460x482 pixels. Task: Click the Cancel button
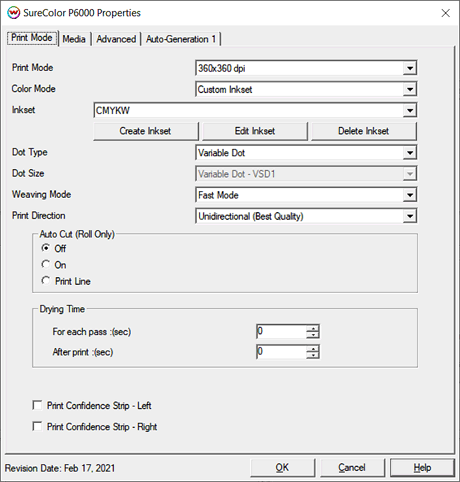click(x=352, y=468)
